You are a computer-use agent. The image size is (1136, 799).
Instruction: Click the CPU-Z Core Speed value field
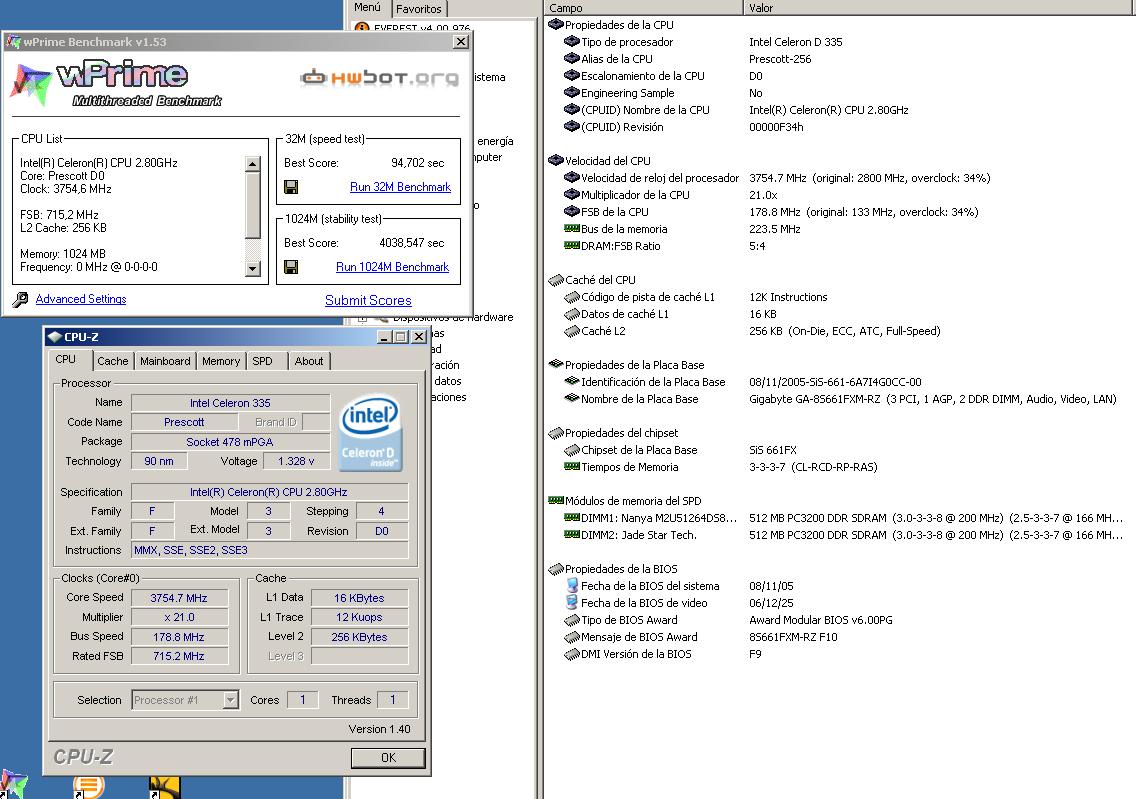point(179,598)
